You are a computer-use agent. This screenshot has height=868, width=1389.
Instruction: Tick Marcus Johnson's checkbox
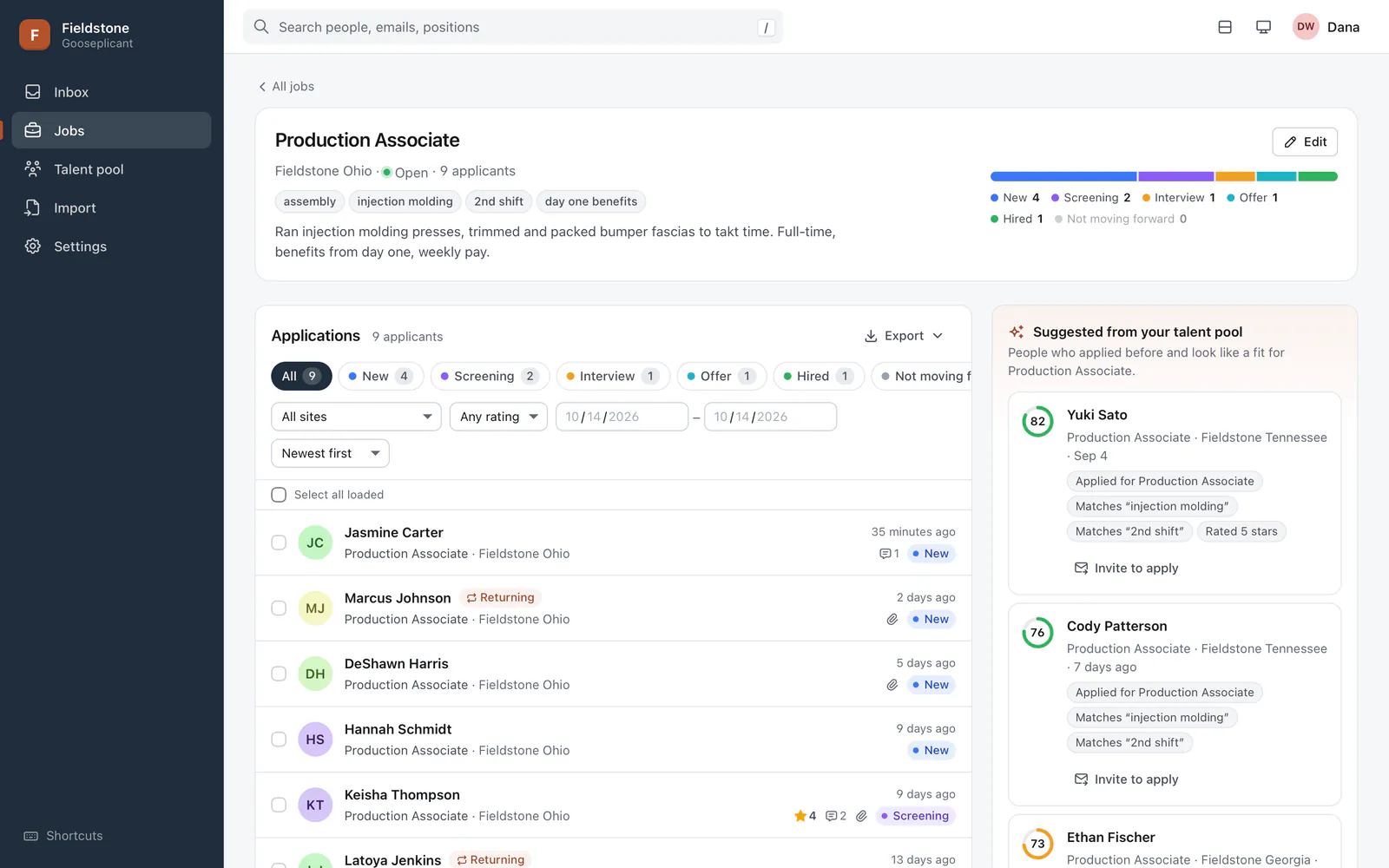[279, 608]
